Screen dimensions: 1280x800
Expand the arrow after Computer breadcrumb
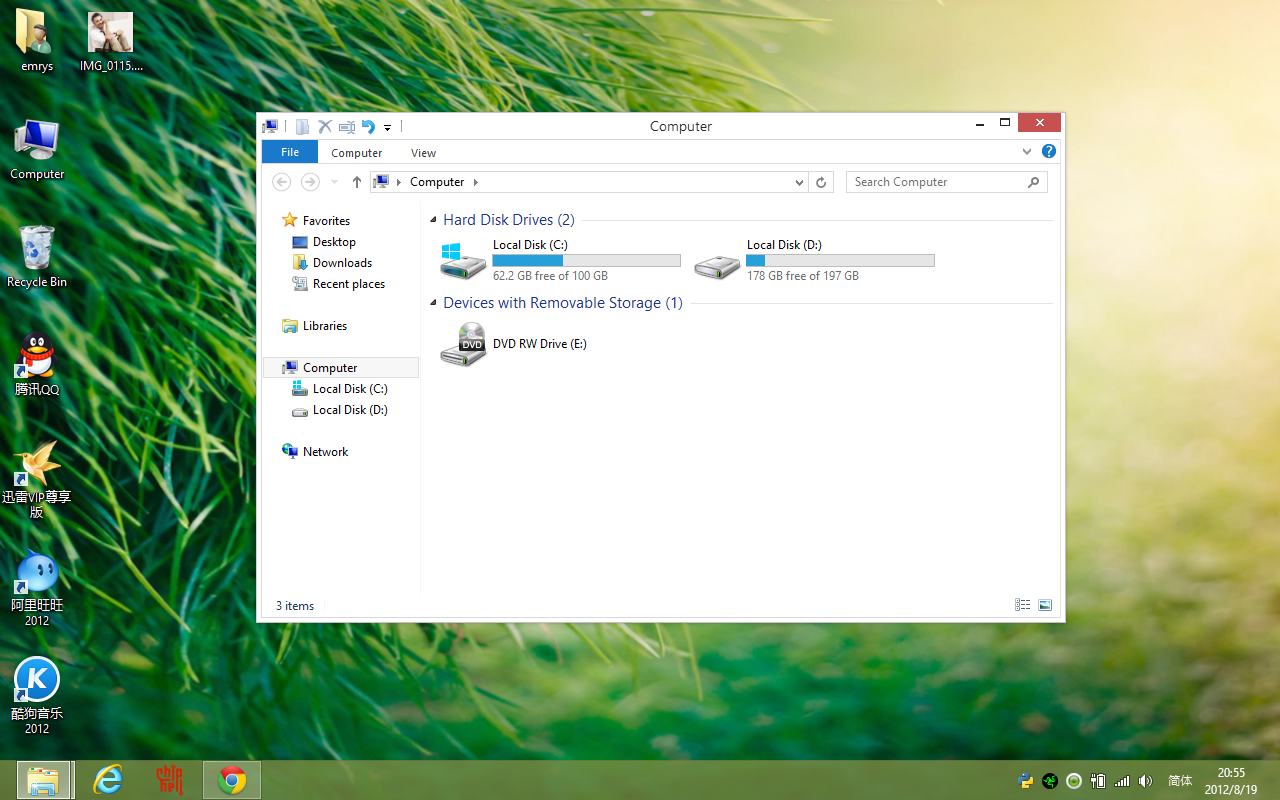click(x=476, y=182)
